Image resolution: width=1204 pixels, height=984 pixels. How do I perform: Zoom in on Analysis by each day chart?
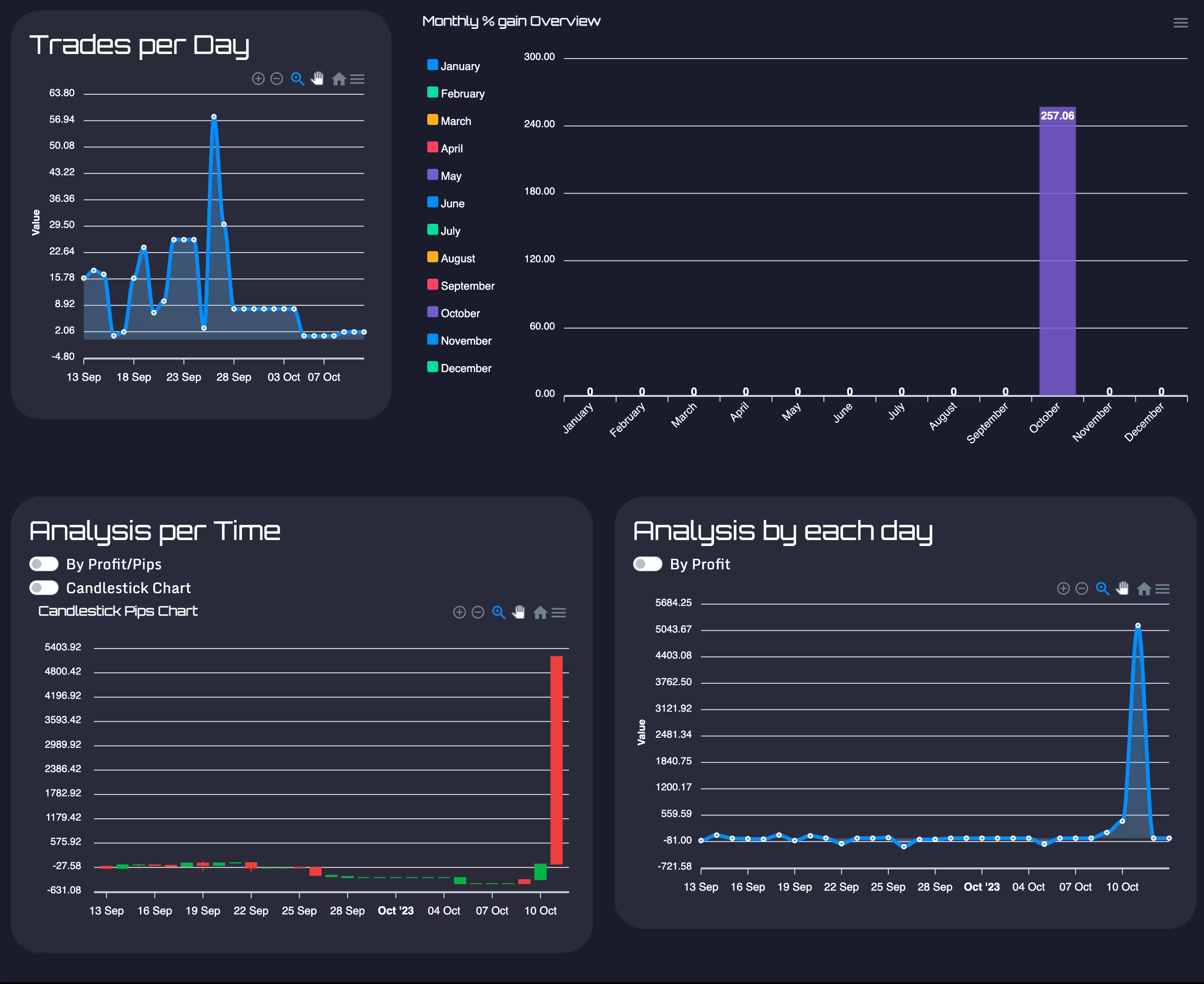tap(1064, 589)
